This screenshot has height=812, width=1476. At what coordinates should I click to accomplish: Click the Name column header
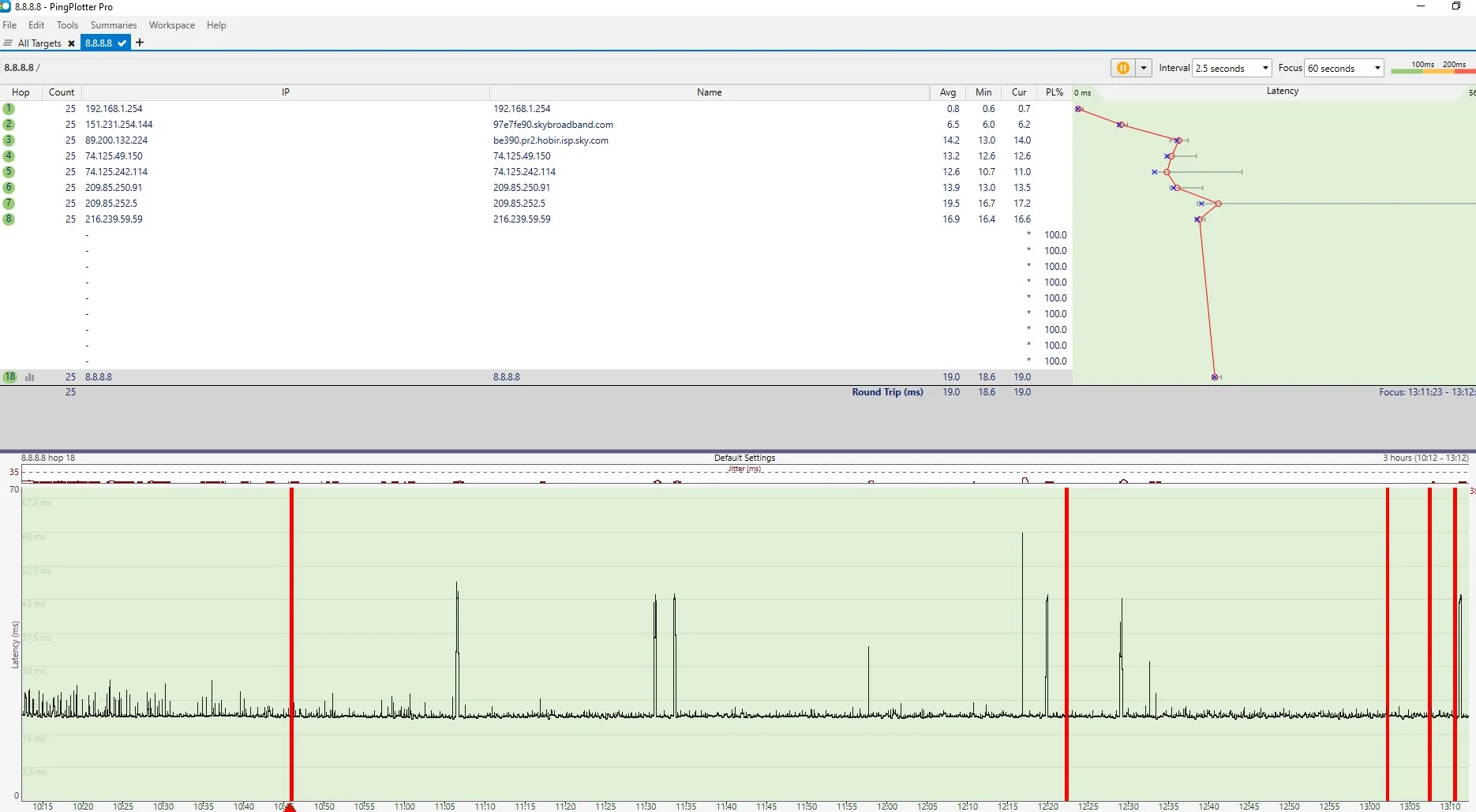click(x=710, y=92)
